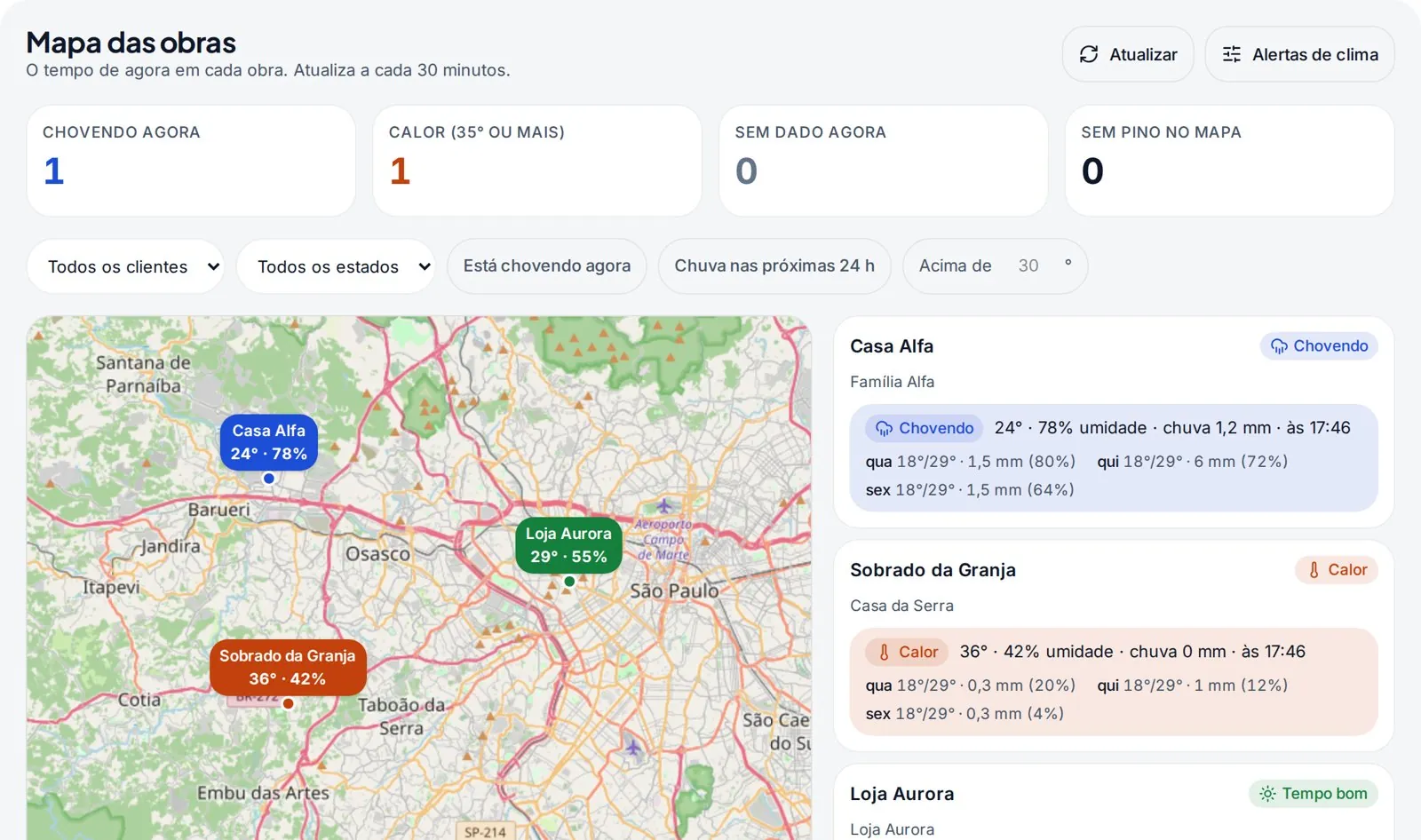The width and height of the screenshot is (1421, 840).
Task: Open the Casa Alfa card title
Action: tap(892, 346)
